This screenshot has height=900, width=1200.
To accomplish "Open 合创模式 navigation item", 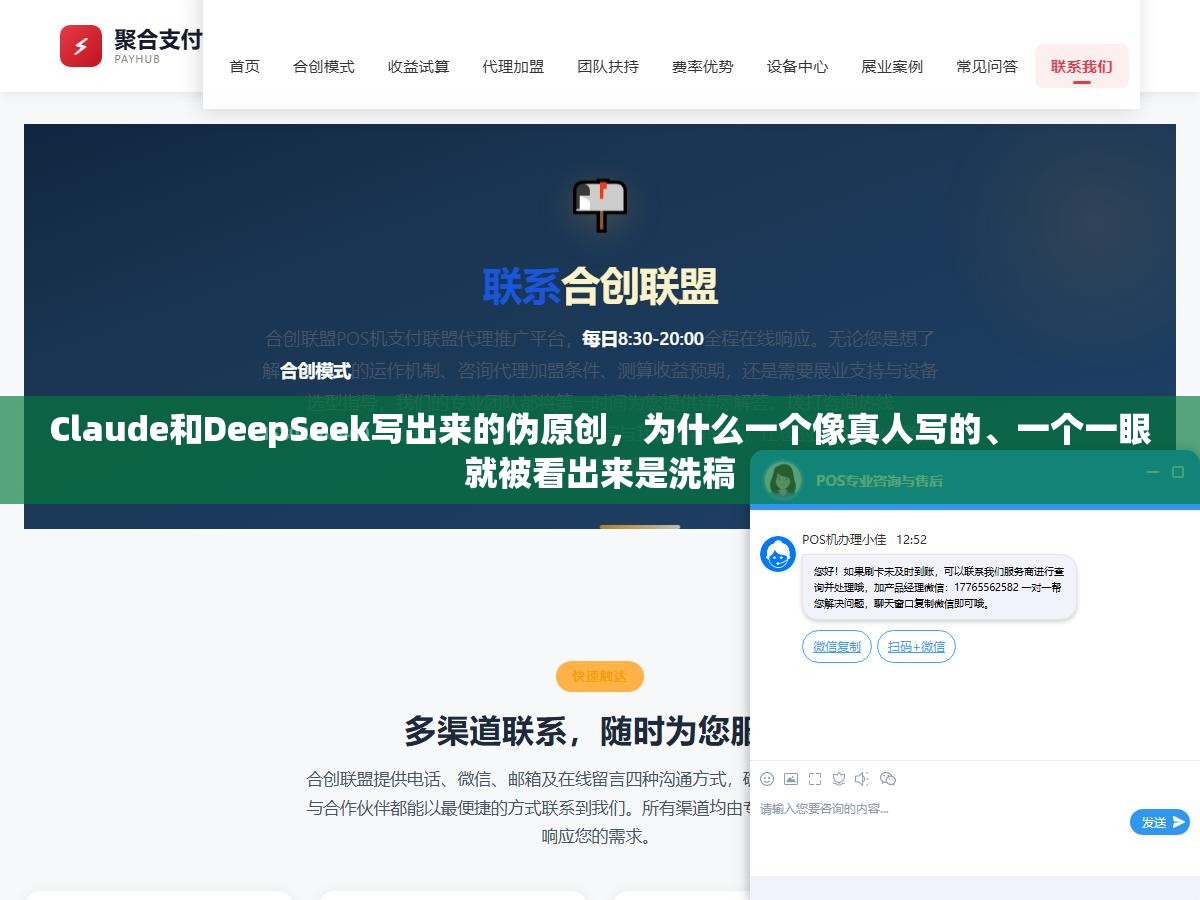I will (x=324, y=67).
